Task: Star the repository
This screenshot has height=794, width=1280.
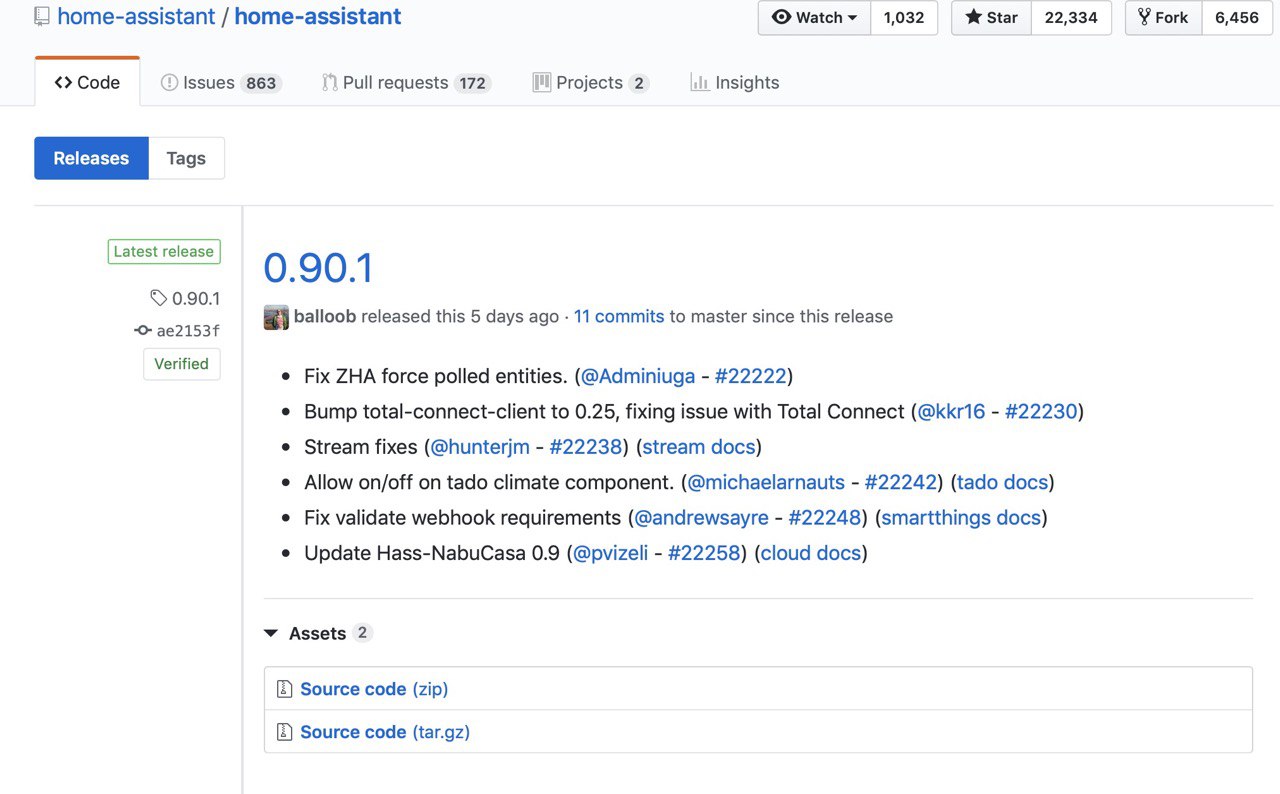Action: coord(991,18)
